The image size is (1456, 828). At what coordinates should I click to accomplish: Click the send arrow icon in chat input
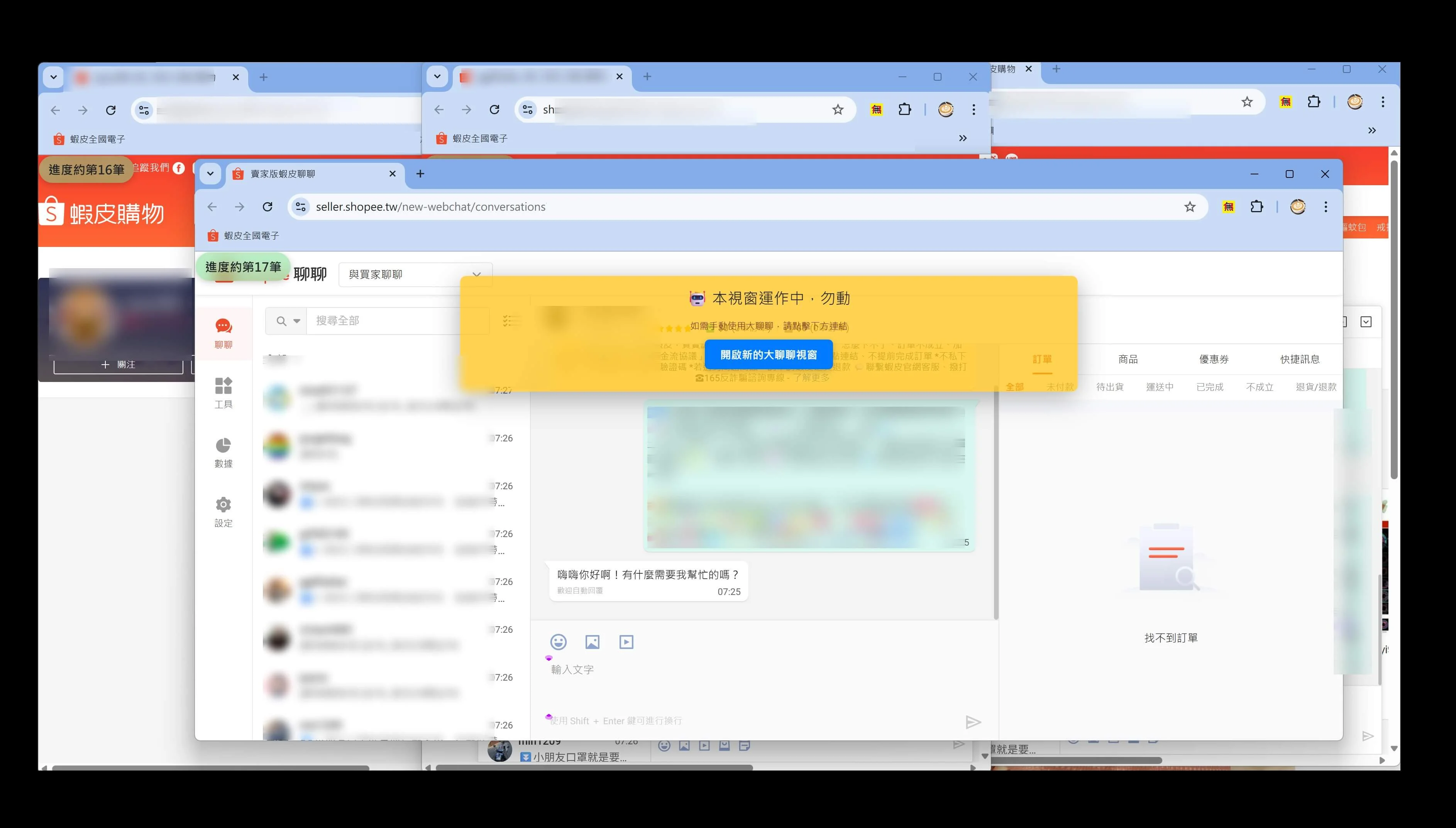(x=973, y=722)
